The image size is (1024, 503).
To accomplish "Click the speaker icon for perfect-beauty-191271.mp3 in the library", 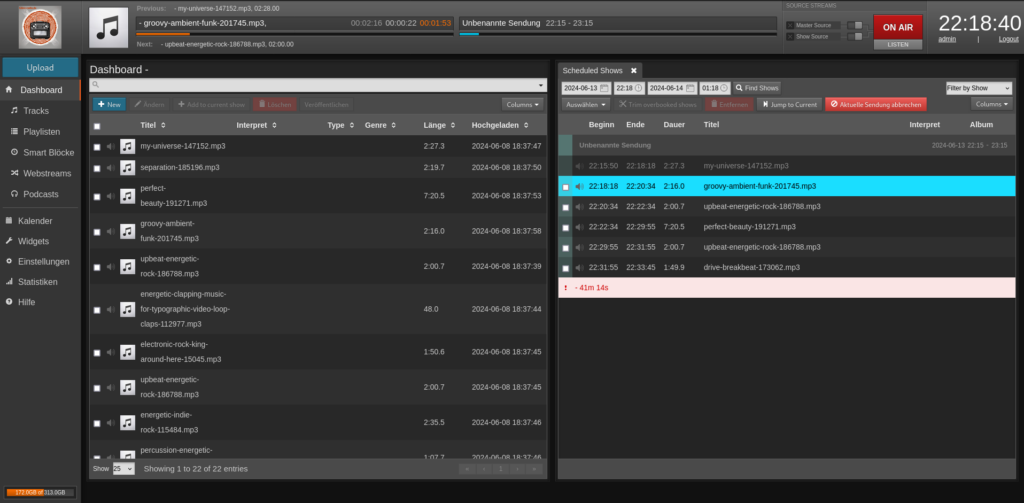I will (111, 196).
